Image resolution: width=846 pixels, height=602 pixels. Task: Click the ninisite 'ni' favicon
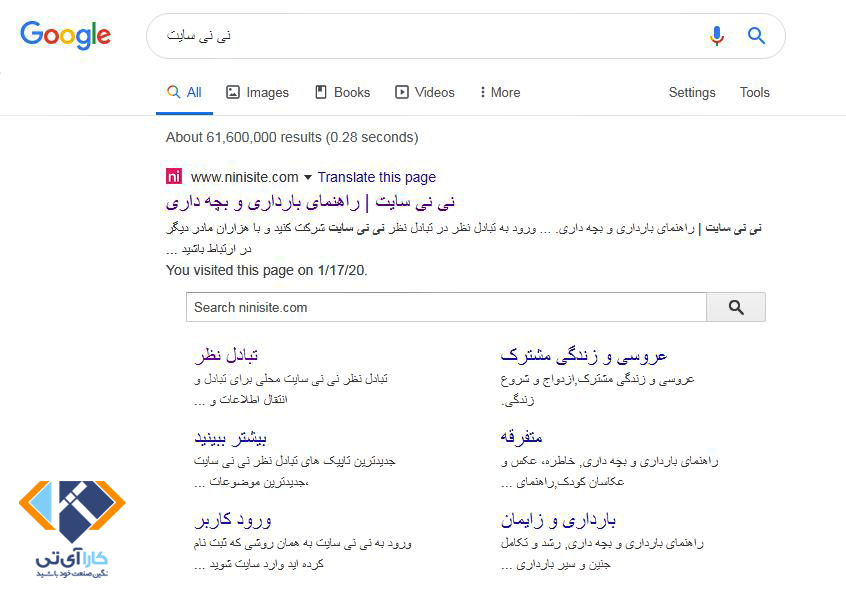(174, 176)
